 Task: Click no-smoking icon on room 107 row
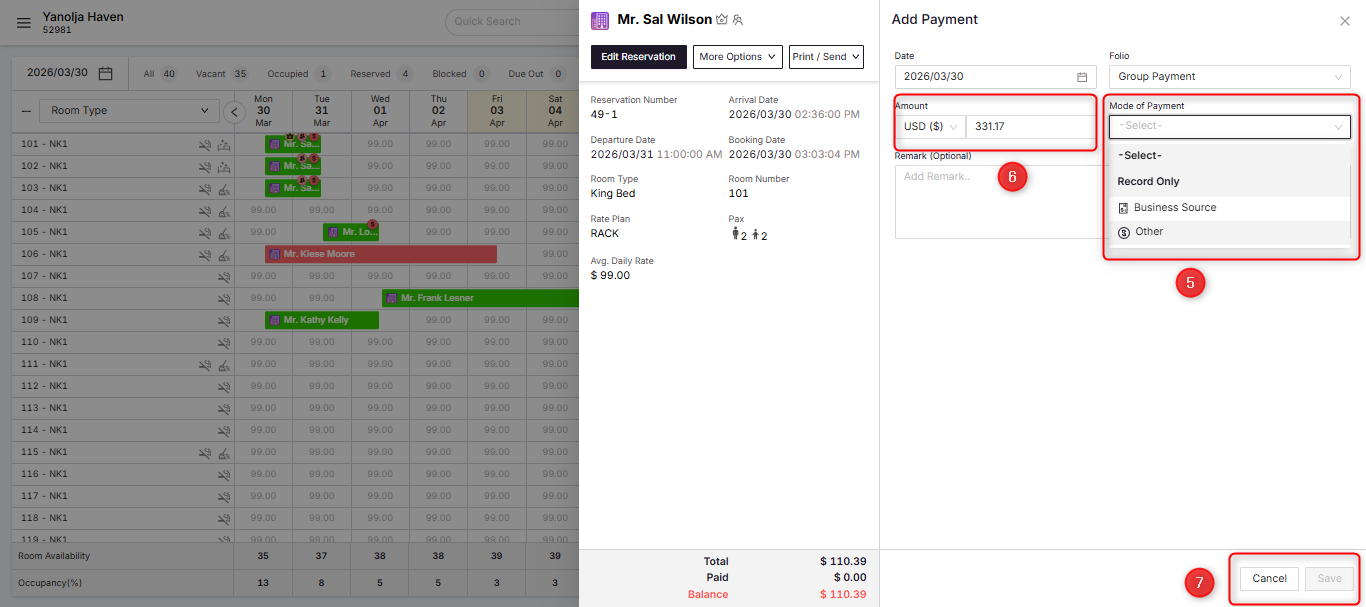coord(224,276)
